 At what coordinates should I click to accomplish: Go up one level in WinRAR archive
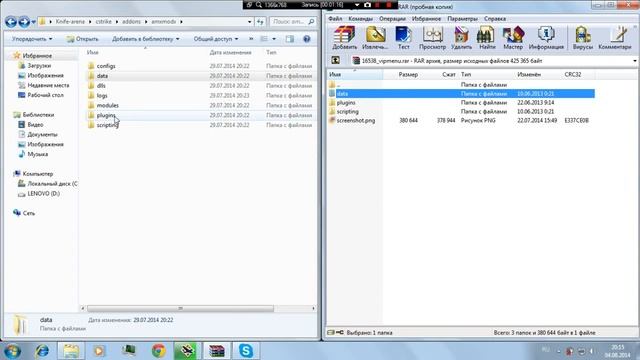[336, 60]
